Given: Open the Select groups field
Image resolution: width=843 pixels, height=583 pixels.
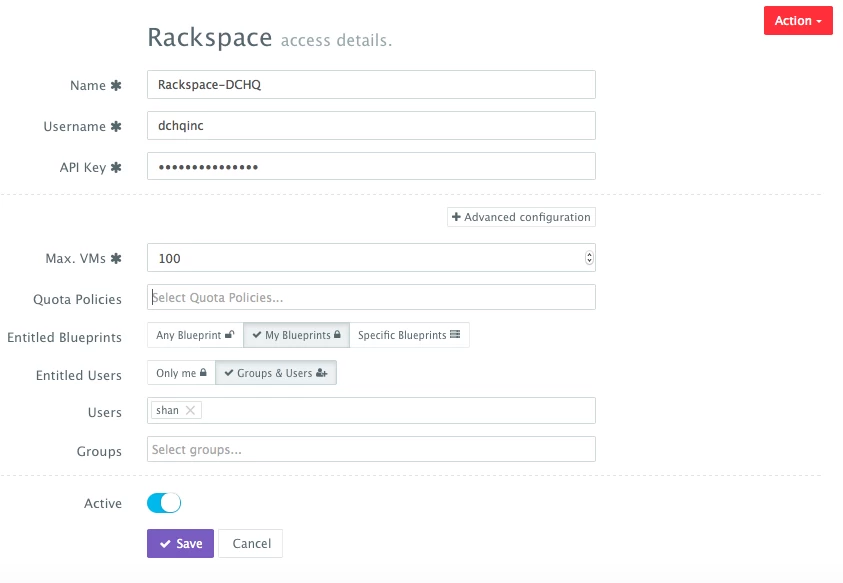Looking at the screenshot, I should pos(371,449).
